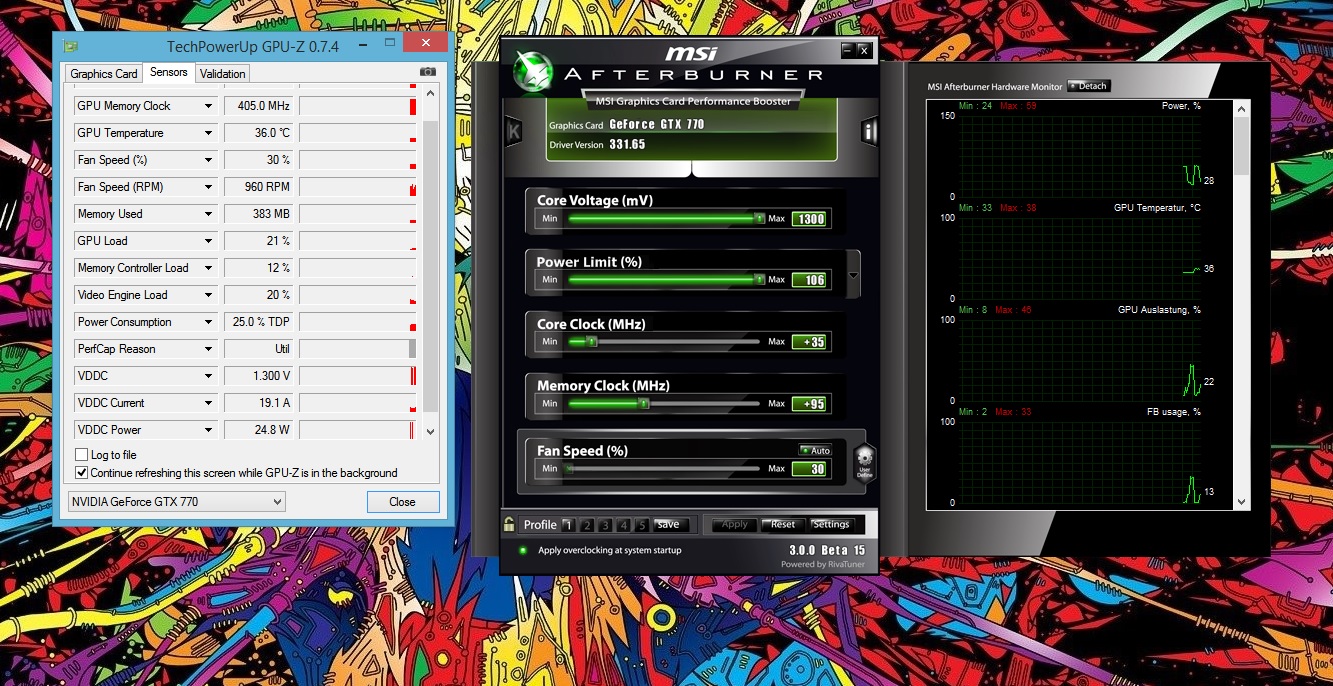Image resolution: width=1333 pixels, height=686 pixels.
Task: Click the Hardware Monitor scroll down arrow
Action: click(1242, 502)
